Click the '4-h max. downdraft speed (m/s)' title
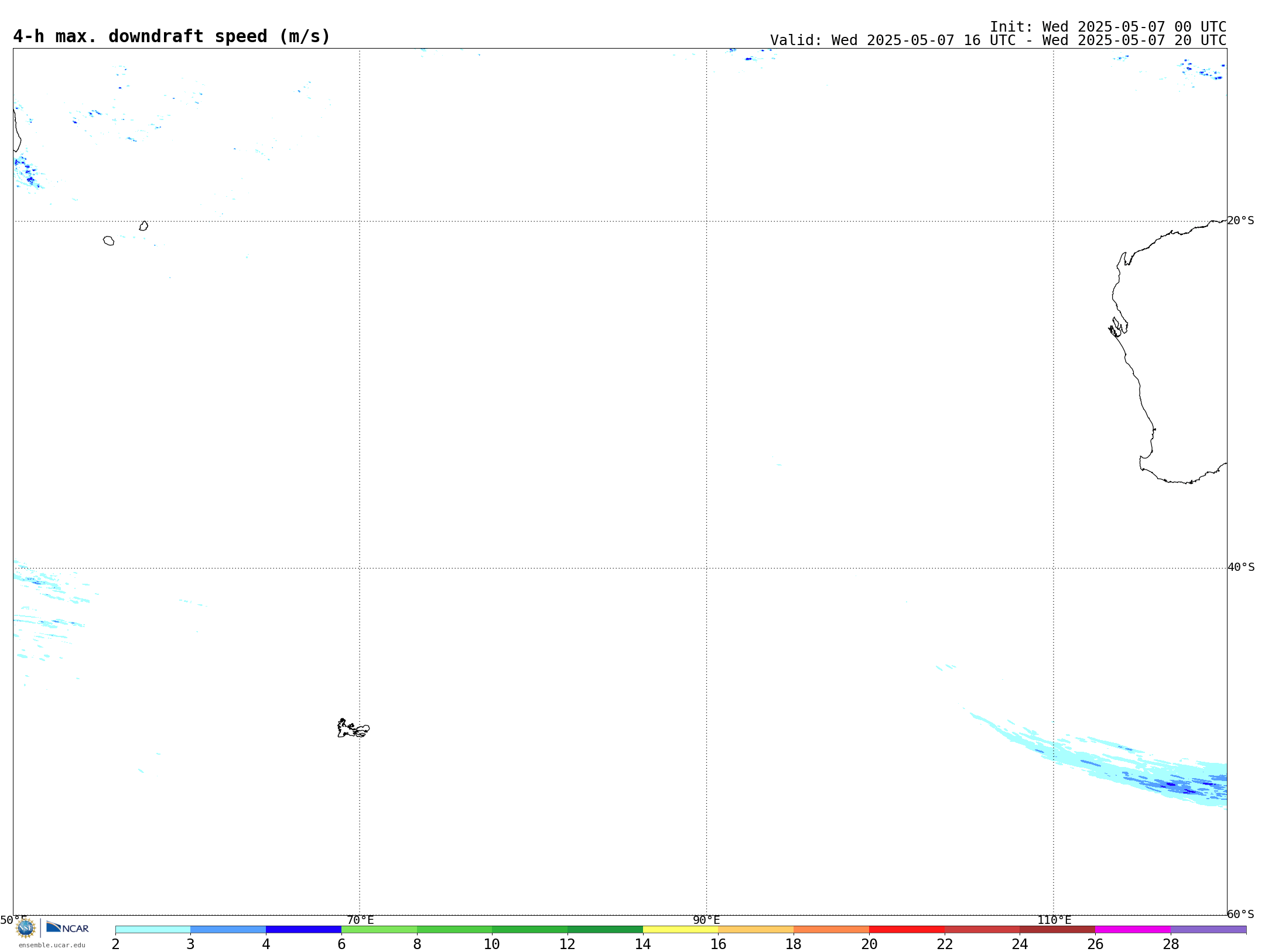Viewport: 1265px width, 952px height. pyautogui.click(x=172, y=36)
